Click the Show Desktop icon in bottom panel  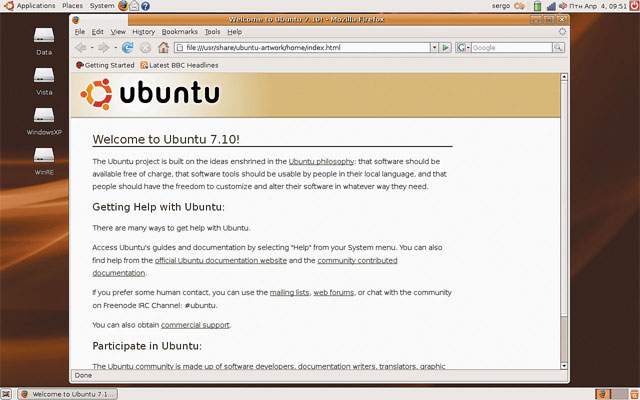[5, 394]
